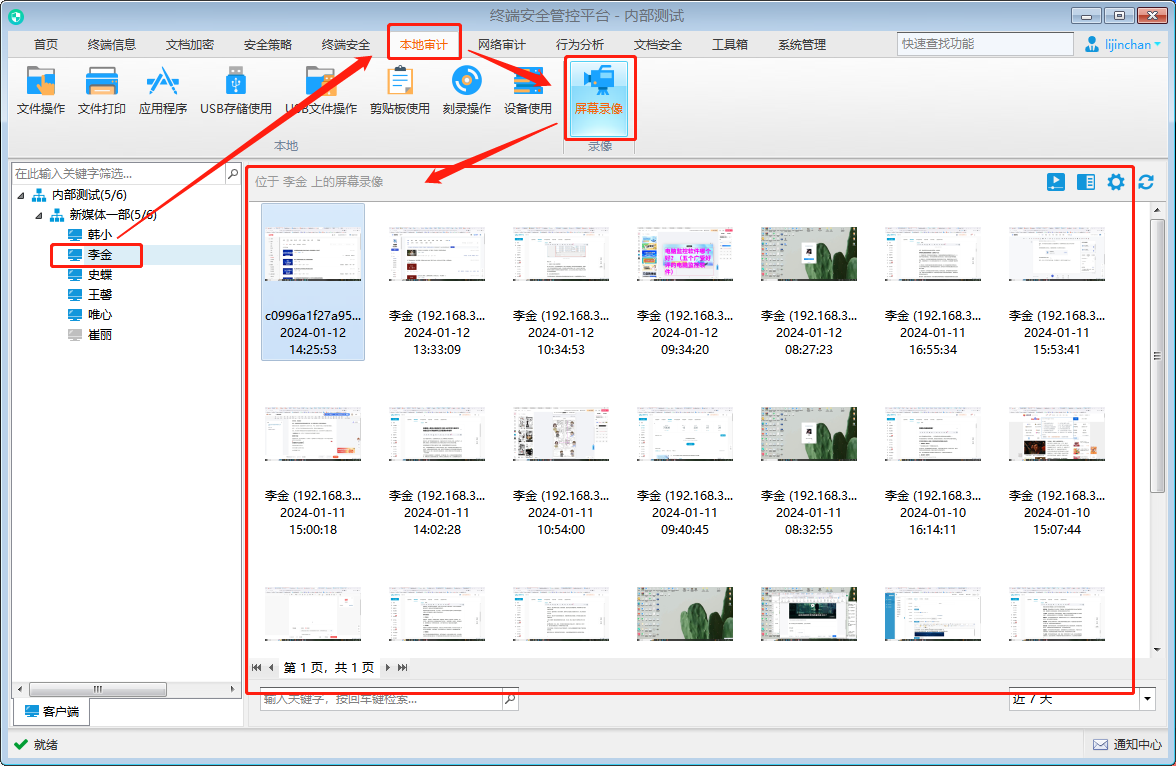The image size is (1176, 766).
Task: Click the refresh icon in recordings panel
Action: [1146, 182]
